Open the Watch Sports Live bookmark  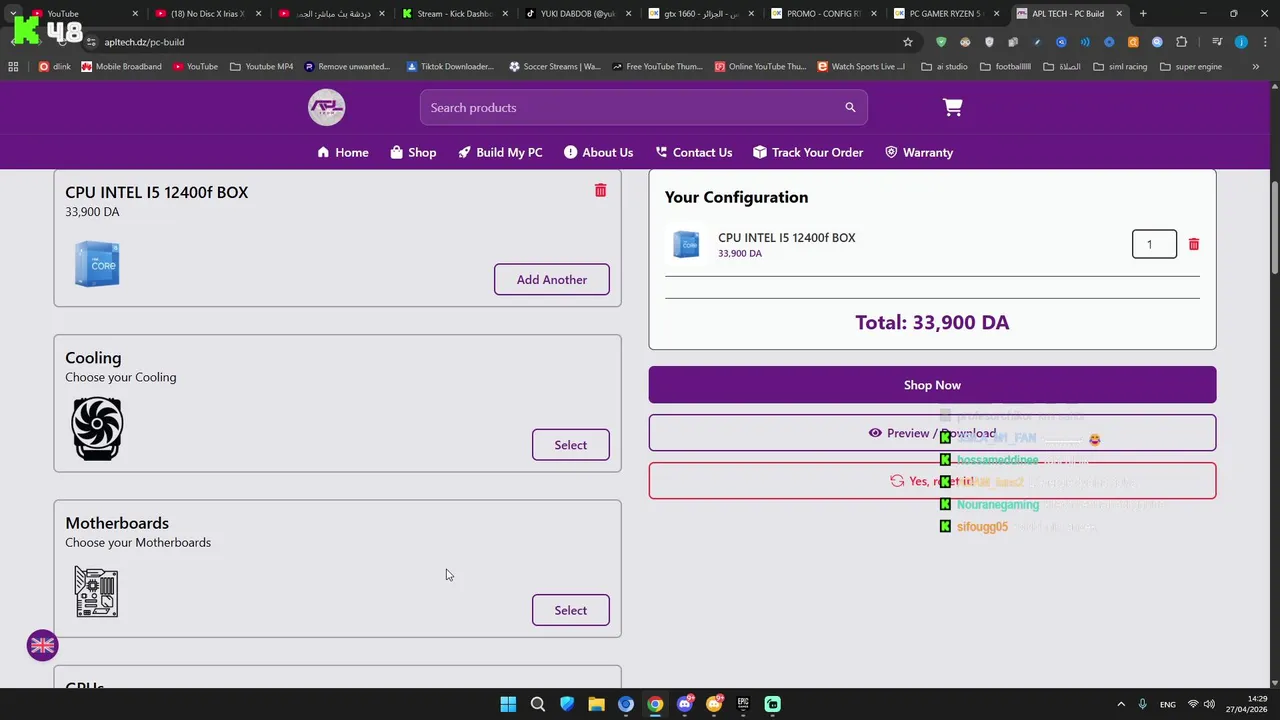(x=861, y=67)
